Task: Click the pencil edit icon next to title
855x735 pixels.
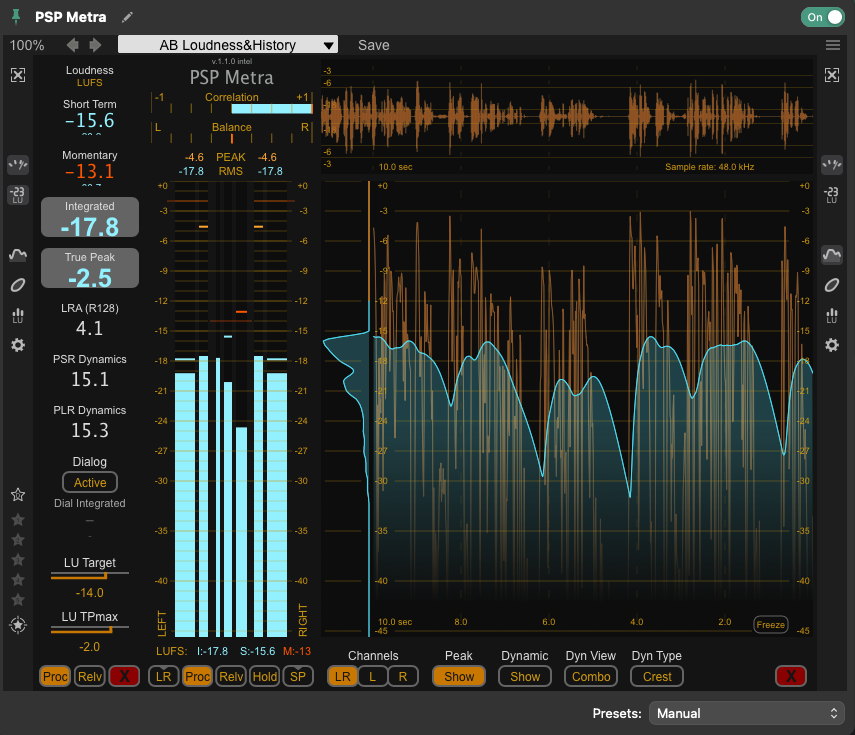Action: (x=127, y=17)
